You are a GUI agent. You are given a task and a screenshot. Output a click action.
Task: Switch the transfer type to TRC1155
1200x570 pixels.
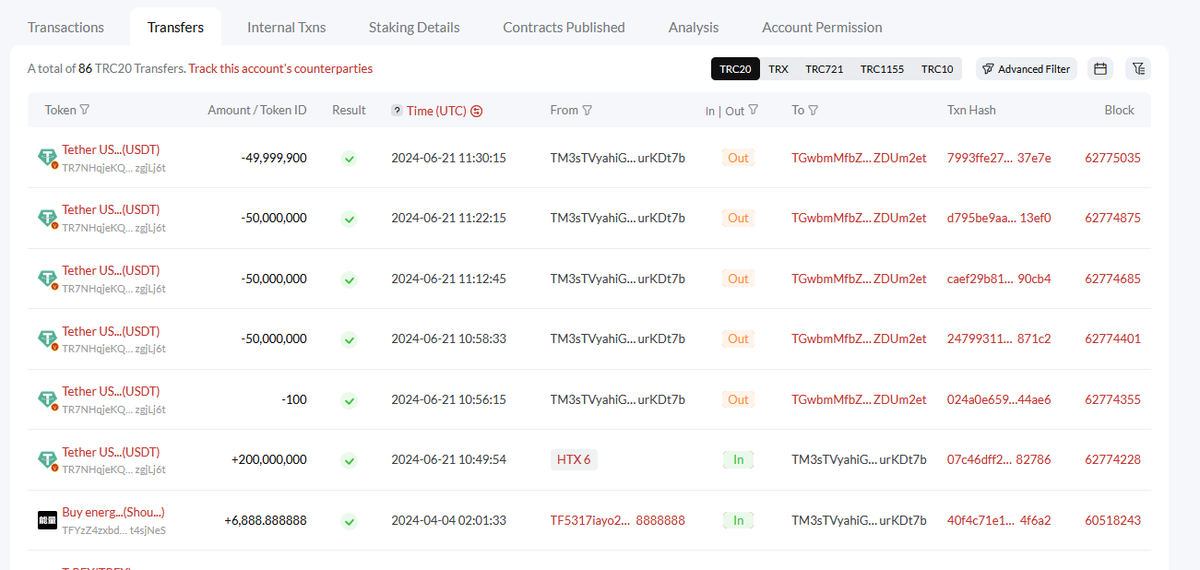[882, 69]
